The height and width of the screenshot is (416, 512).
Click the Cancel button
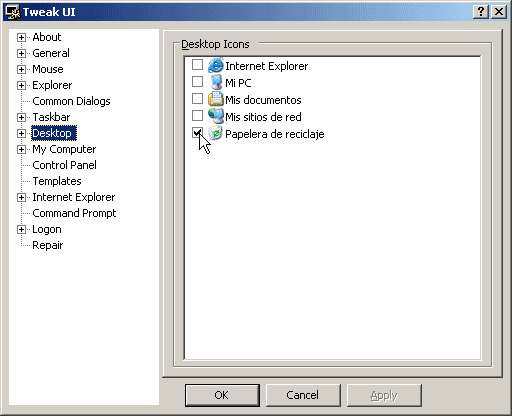303,395
